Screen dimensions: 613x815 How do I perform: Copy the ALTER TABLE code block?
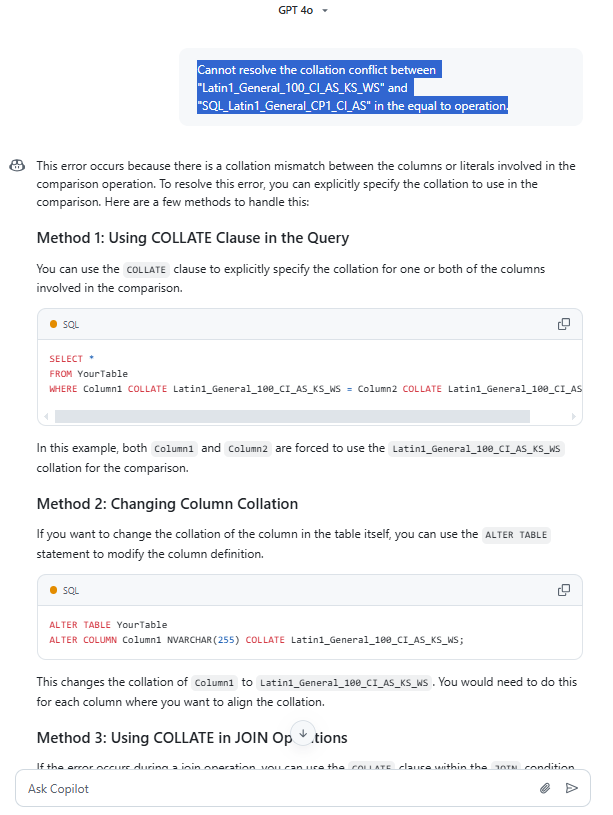pyautogui.click(x=564, y=590)
